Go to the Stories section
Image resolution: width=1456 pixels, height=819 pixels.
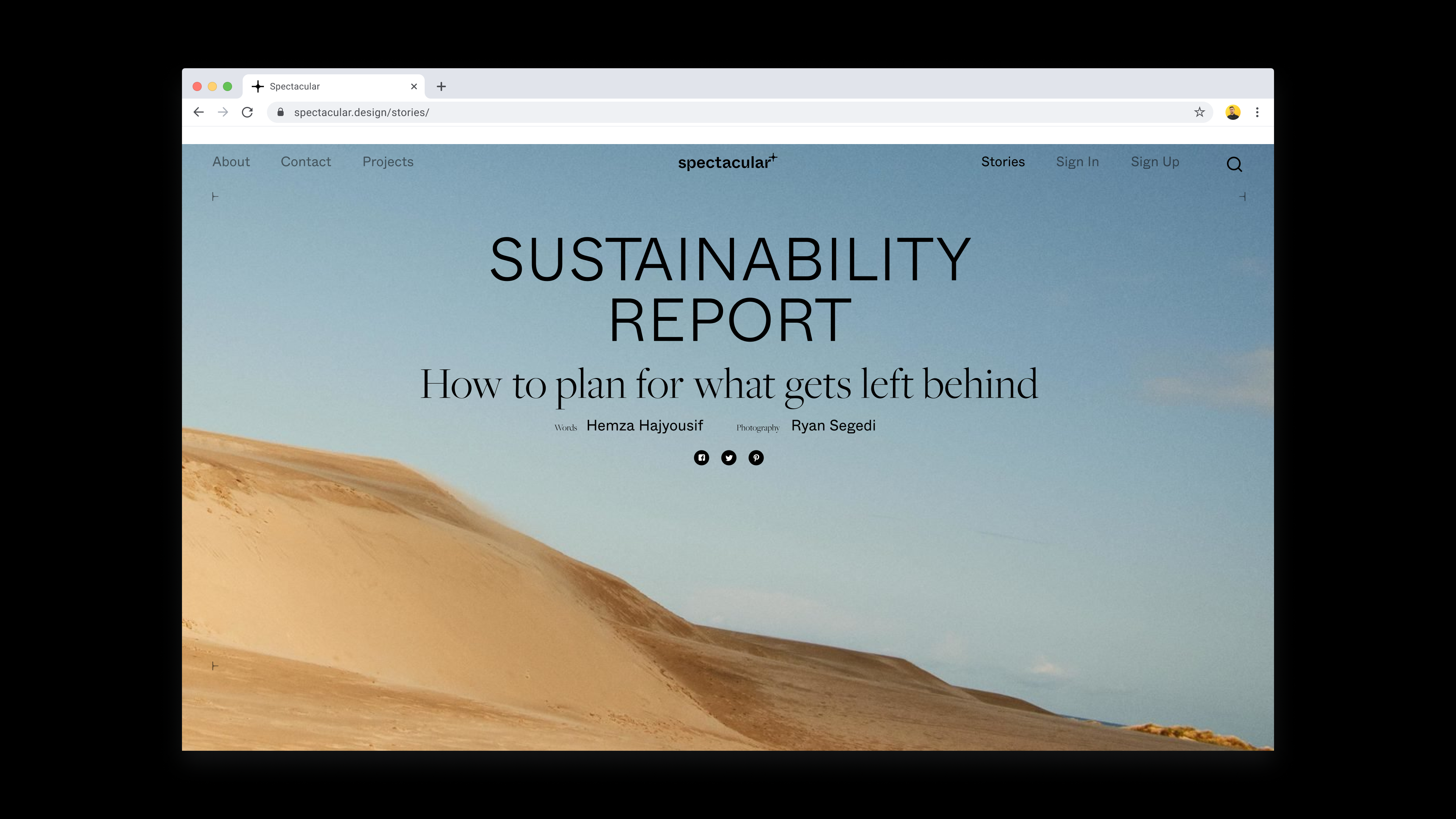click(x=1003, y=162)
